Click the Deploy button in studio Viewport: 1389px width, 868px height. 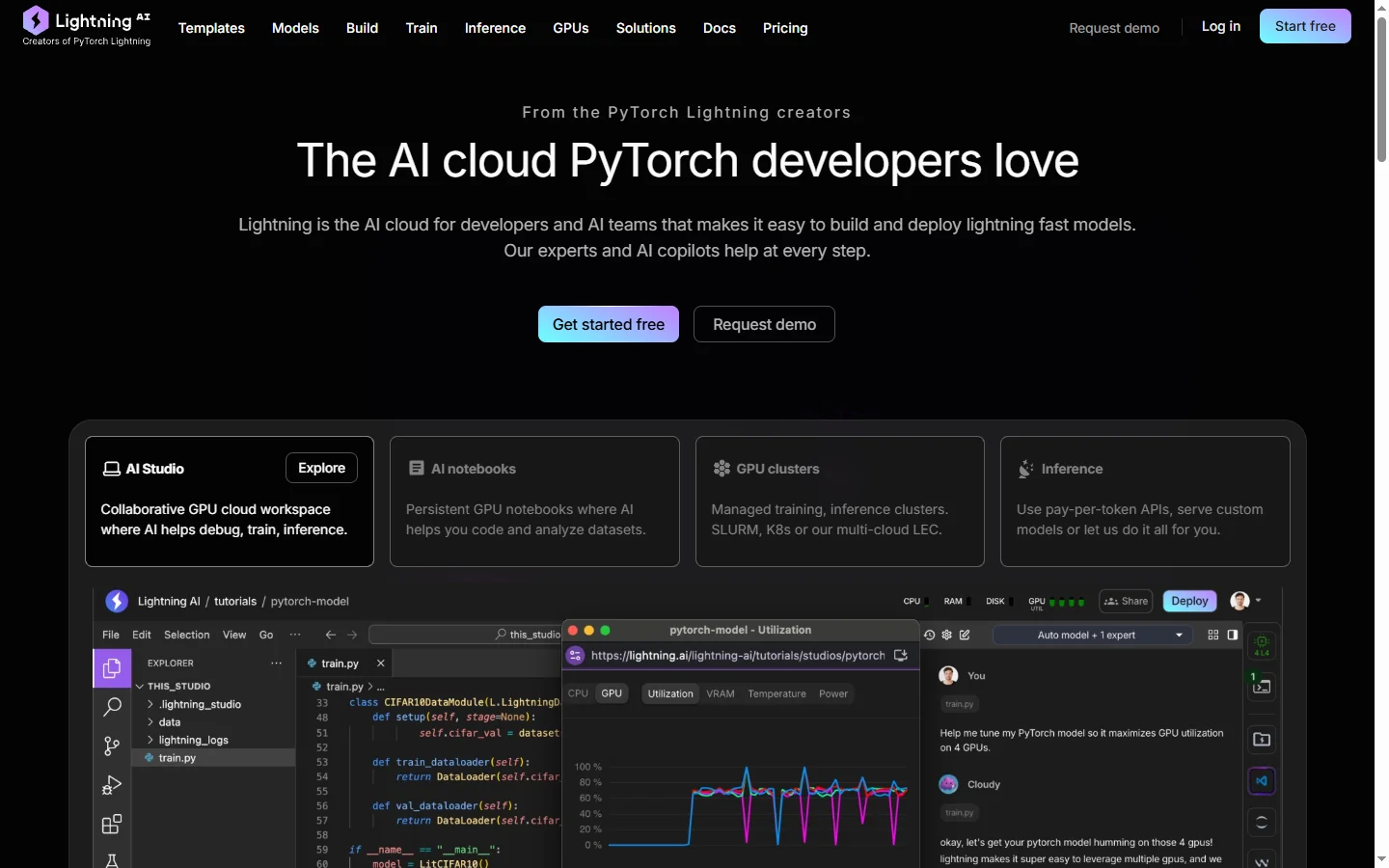tap(1189, 601)
